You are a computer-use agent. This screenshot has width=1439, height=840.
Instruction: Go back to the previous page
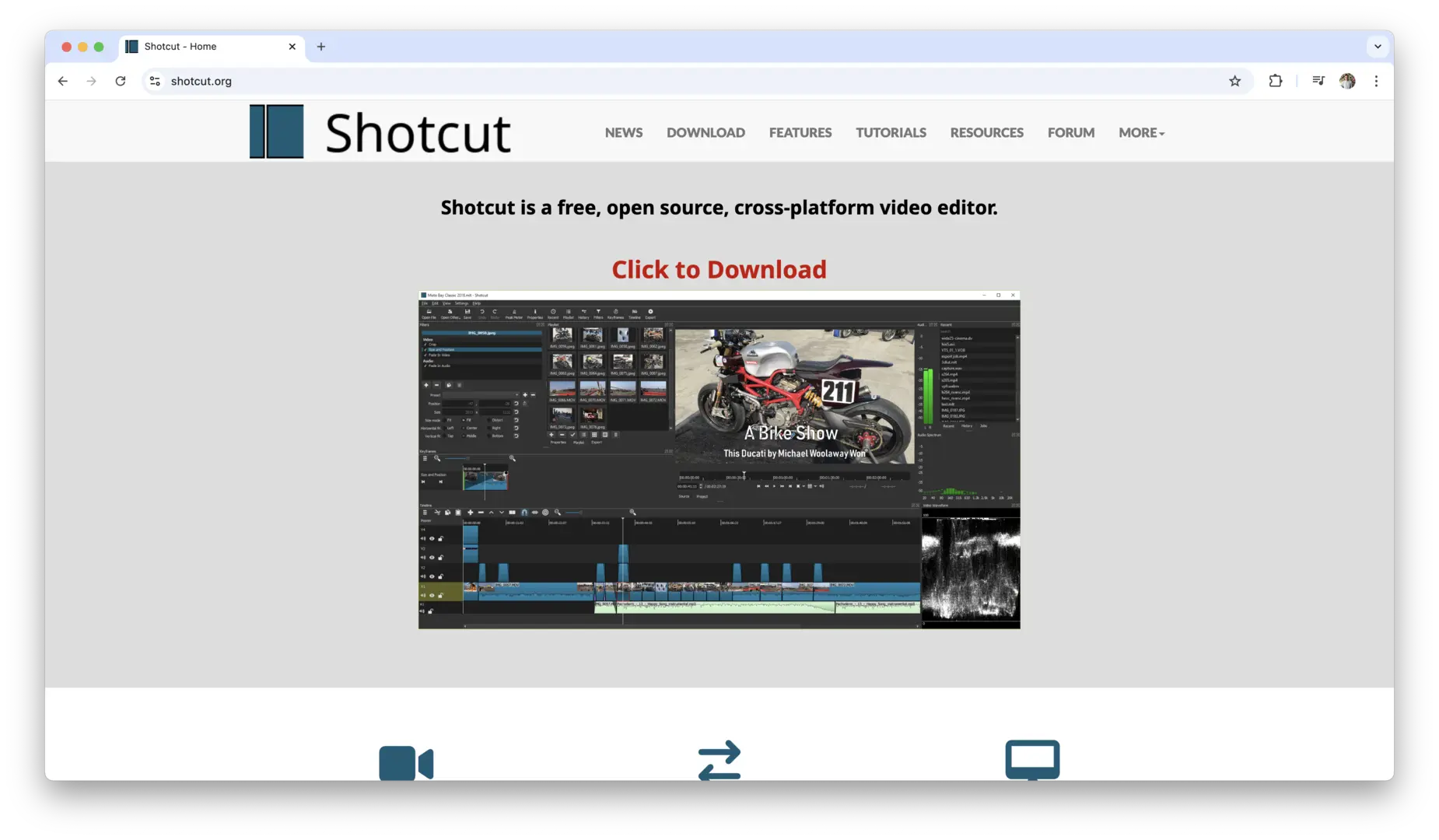click(63, 81)
